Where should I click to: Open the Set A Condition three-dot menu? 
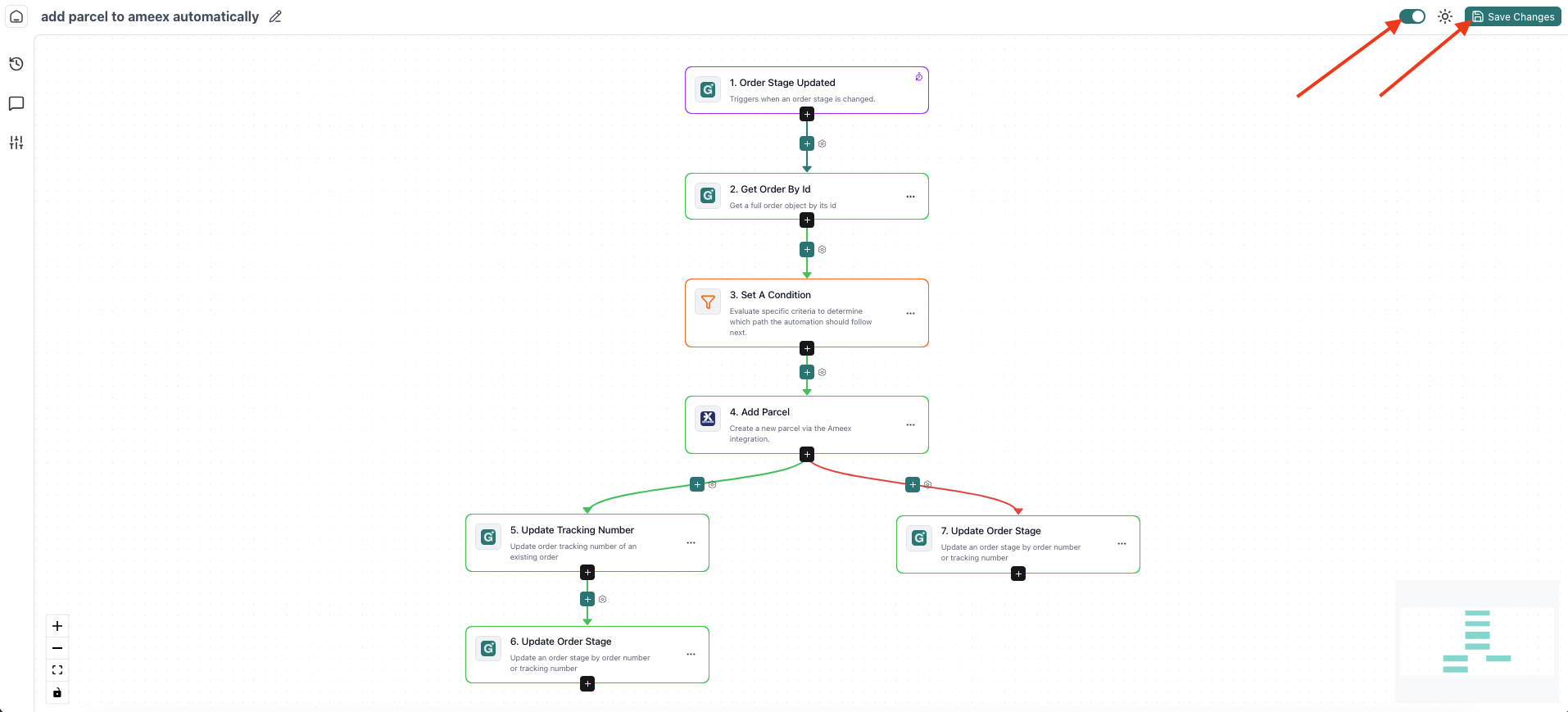(910, 314)
